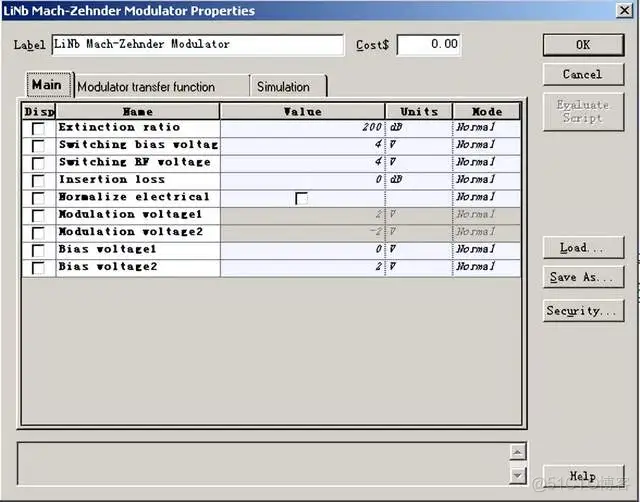Select the Normalize electrical parameter name
Viewport: 640px width, 502px height.
point(138,198)
